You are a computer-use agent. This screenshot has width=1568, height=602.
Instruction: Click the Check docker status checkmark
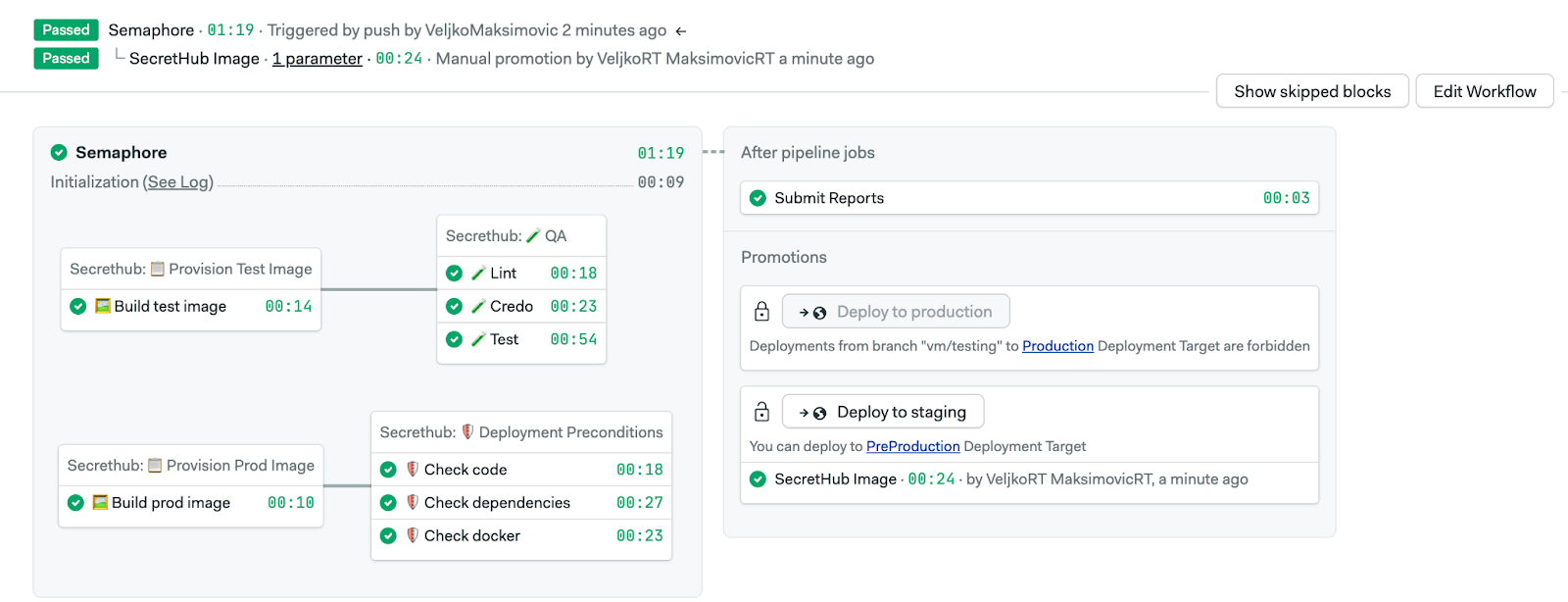388,536
